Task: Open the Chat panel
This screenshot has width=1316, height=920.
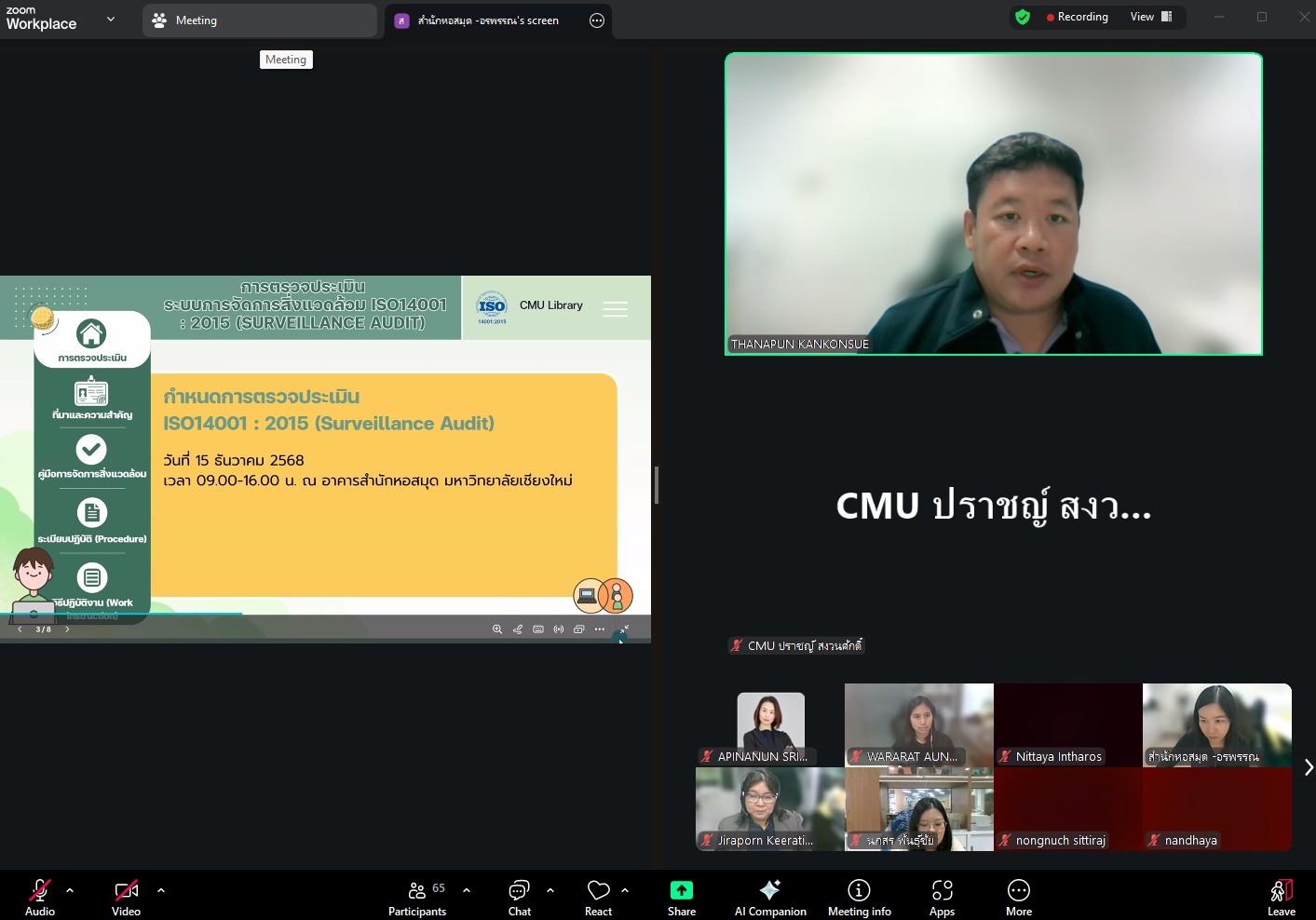Action: tap(519, 897)
